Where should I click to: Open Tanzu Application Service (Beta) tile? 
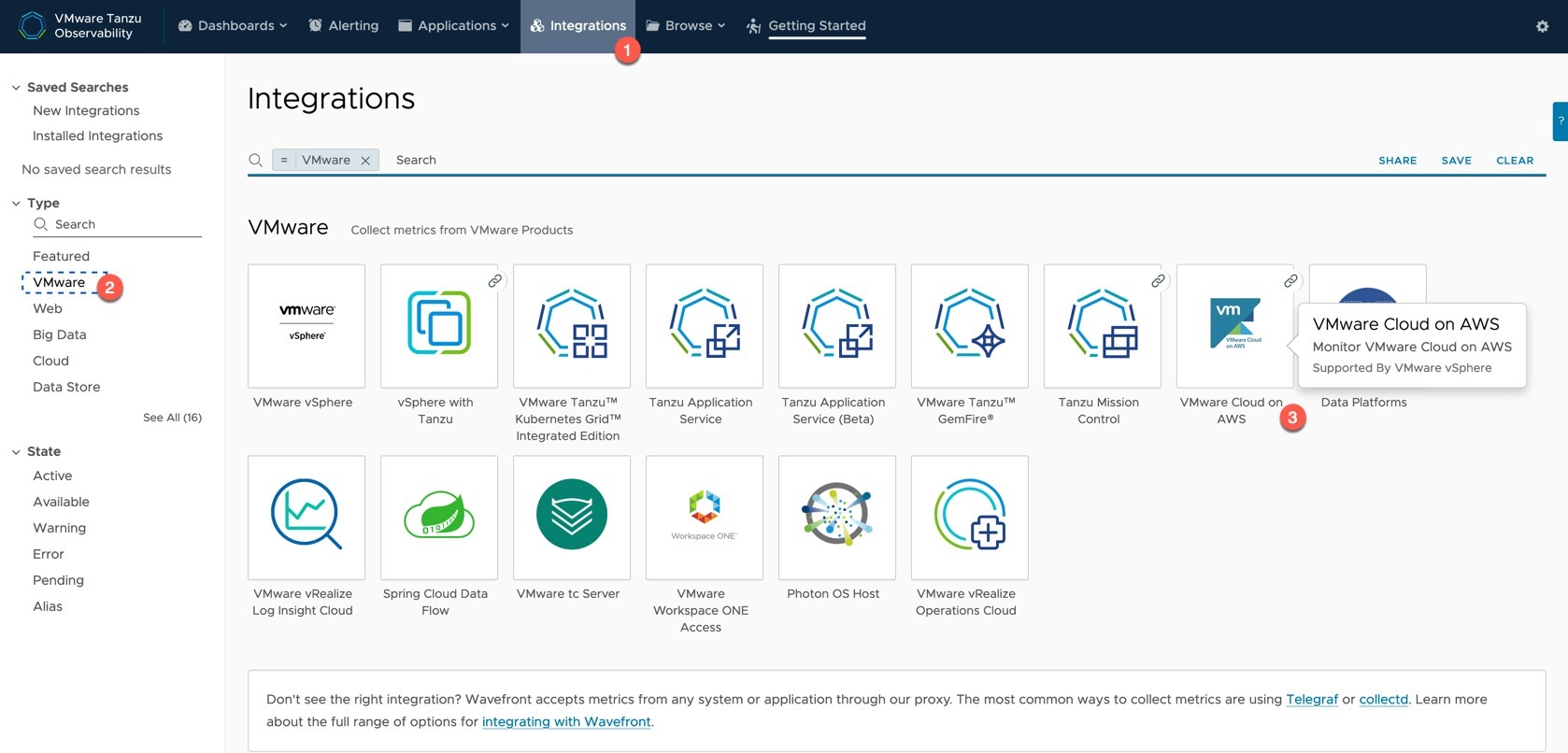pos(837,326)
